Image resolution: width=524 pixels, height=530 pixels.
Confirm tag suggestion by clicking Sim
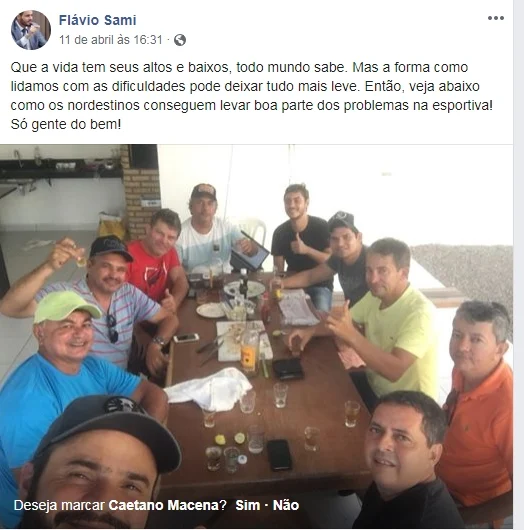click(247, 505)
